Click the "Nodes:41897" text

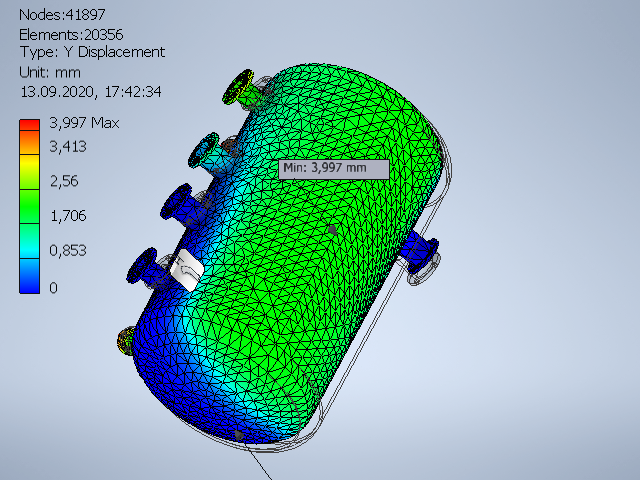coord(62,15)
